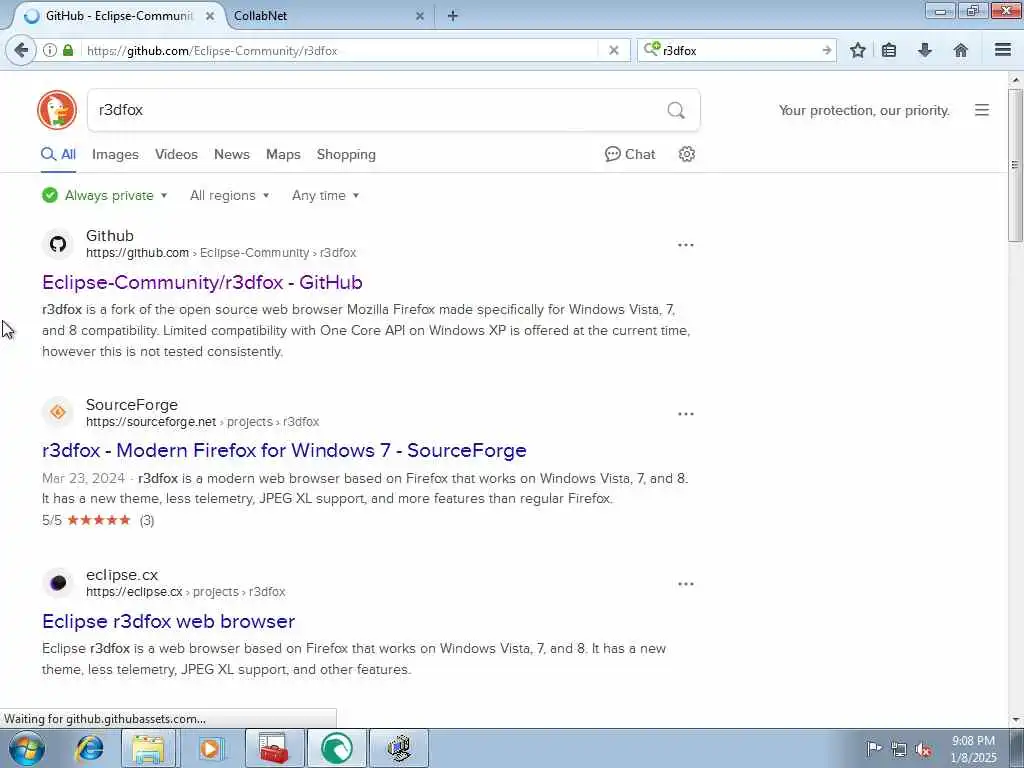This screenshot has width=1024, height=768.
Task: Select the GitHub Eclipse-Community browser tab
Action: (x=118, y=16)
